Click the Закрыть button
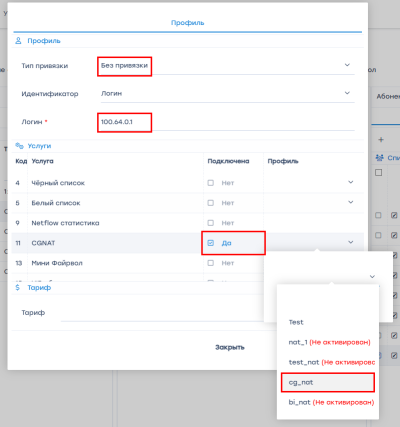400x427 pixels. [x=230, y=347]
